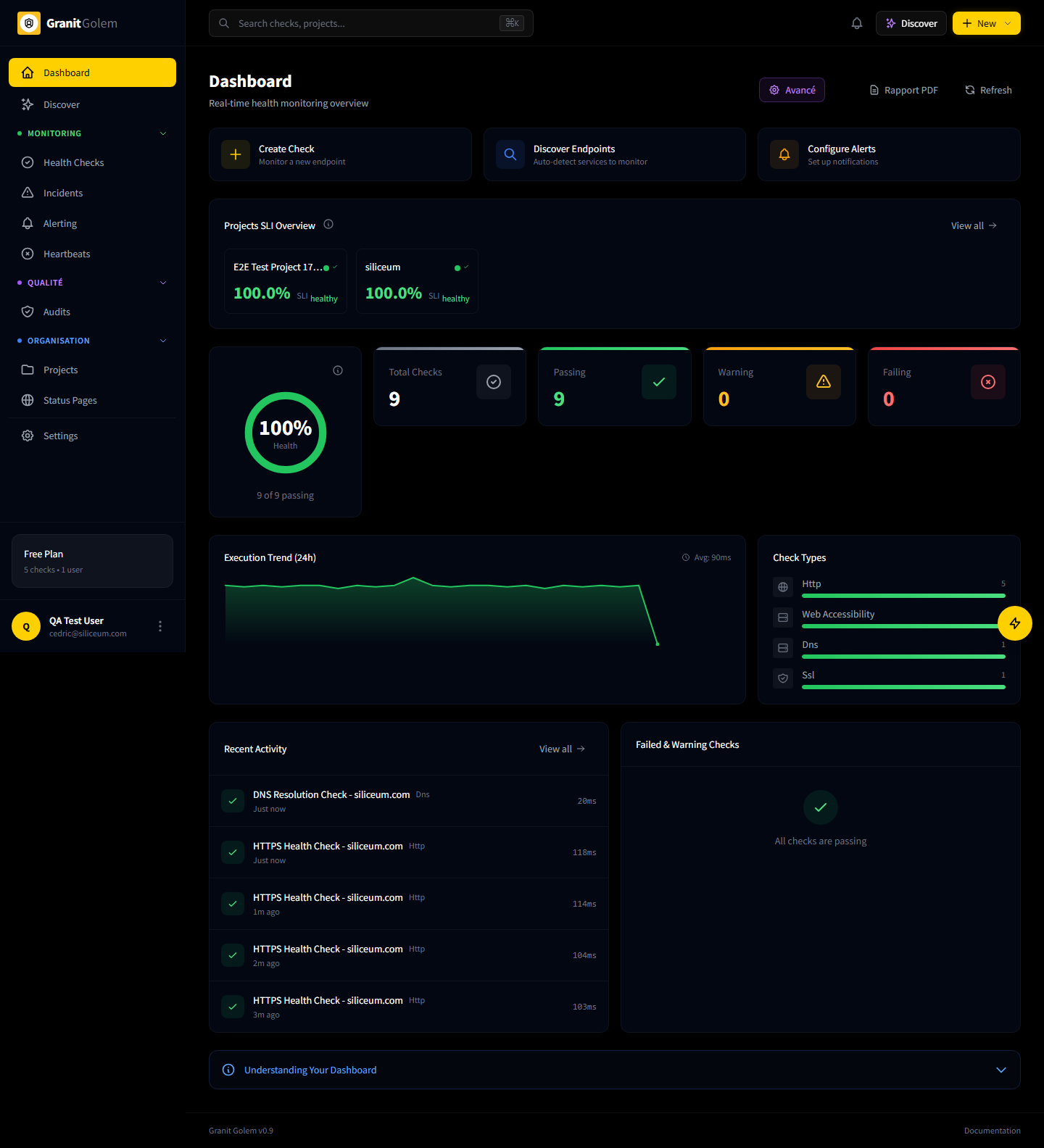Open the New button dropdown arrow
This screenshot has width=1044, height=1148.
tap(1008, 23)
